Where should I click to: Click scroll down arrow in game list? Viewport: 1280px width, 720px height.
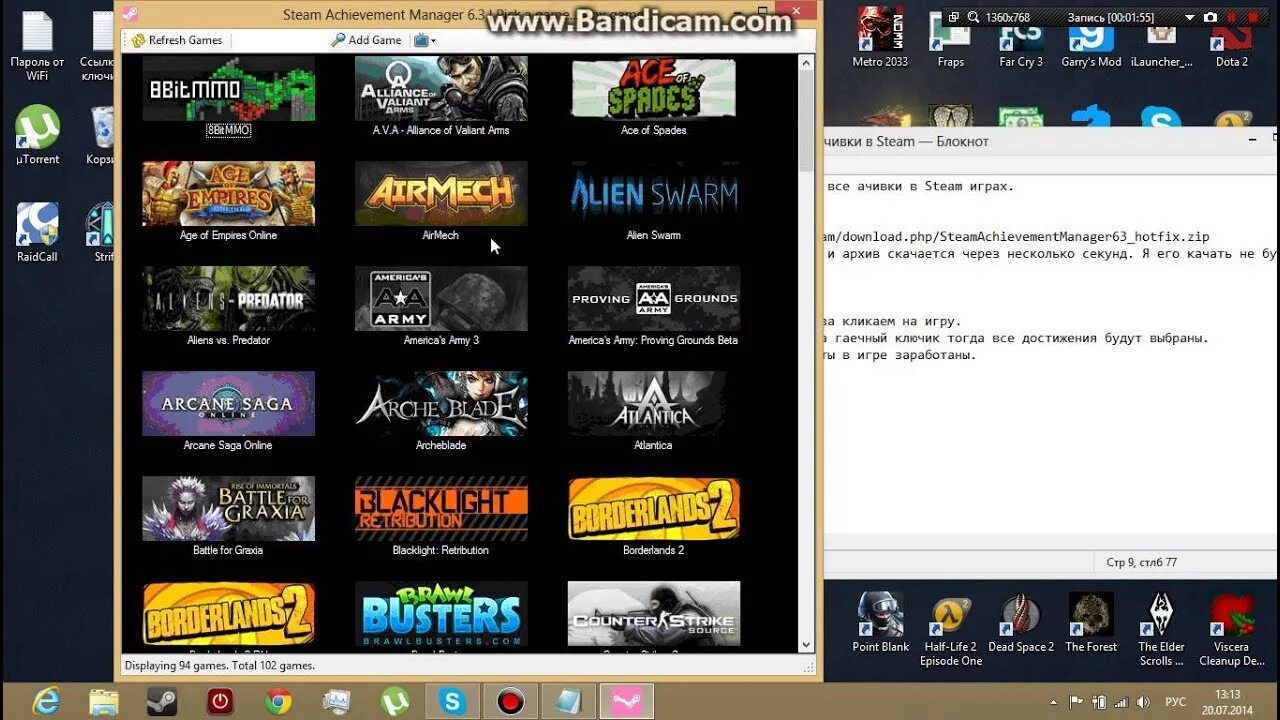click(x=806, y=645)
